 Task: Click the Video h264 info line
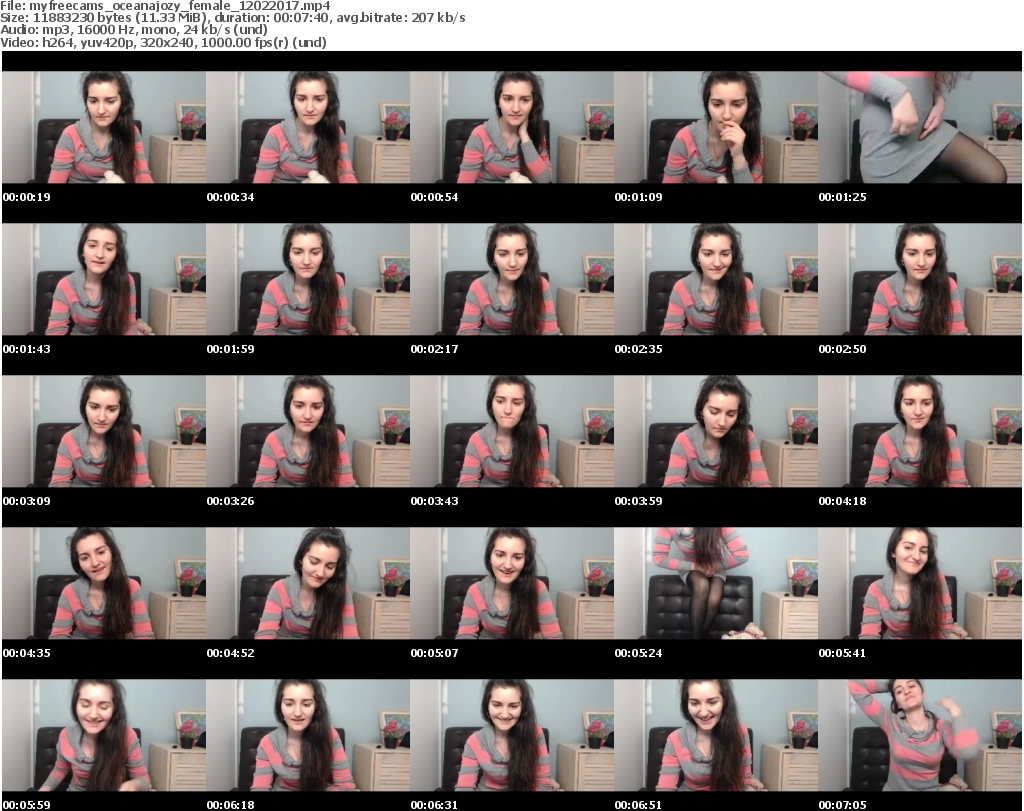(x=163, y=42)
